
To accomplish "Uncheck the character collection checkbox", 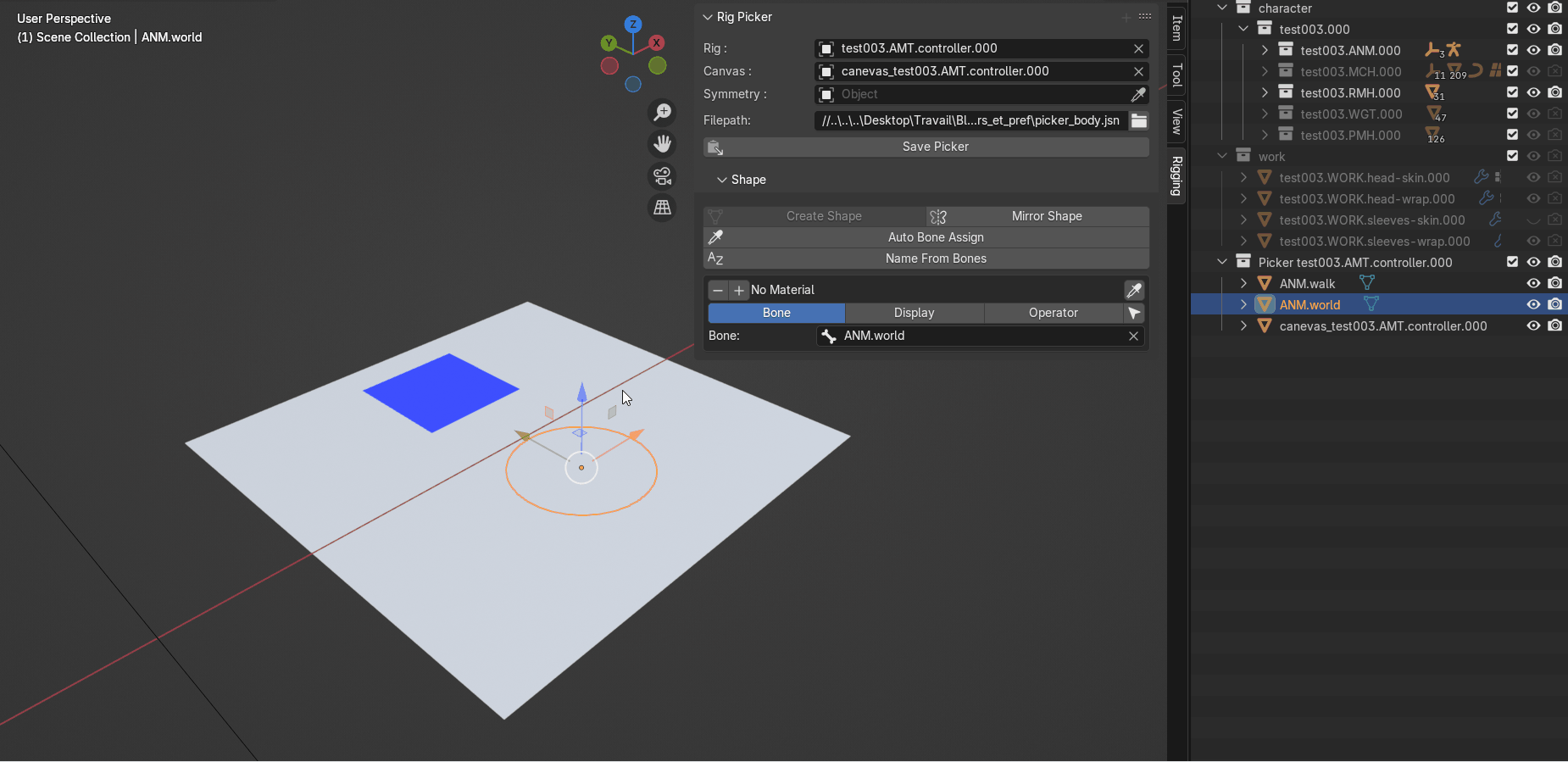I will 1512,8.
